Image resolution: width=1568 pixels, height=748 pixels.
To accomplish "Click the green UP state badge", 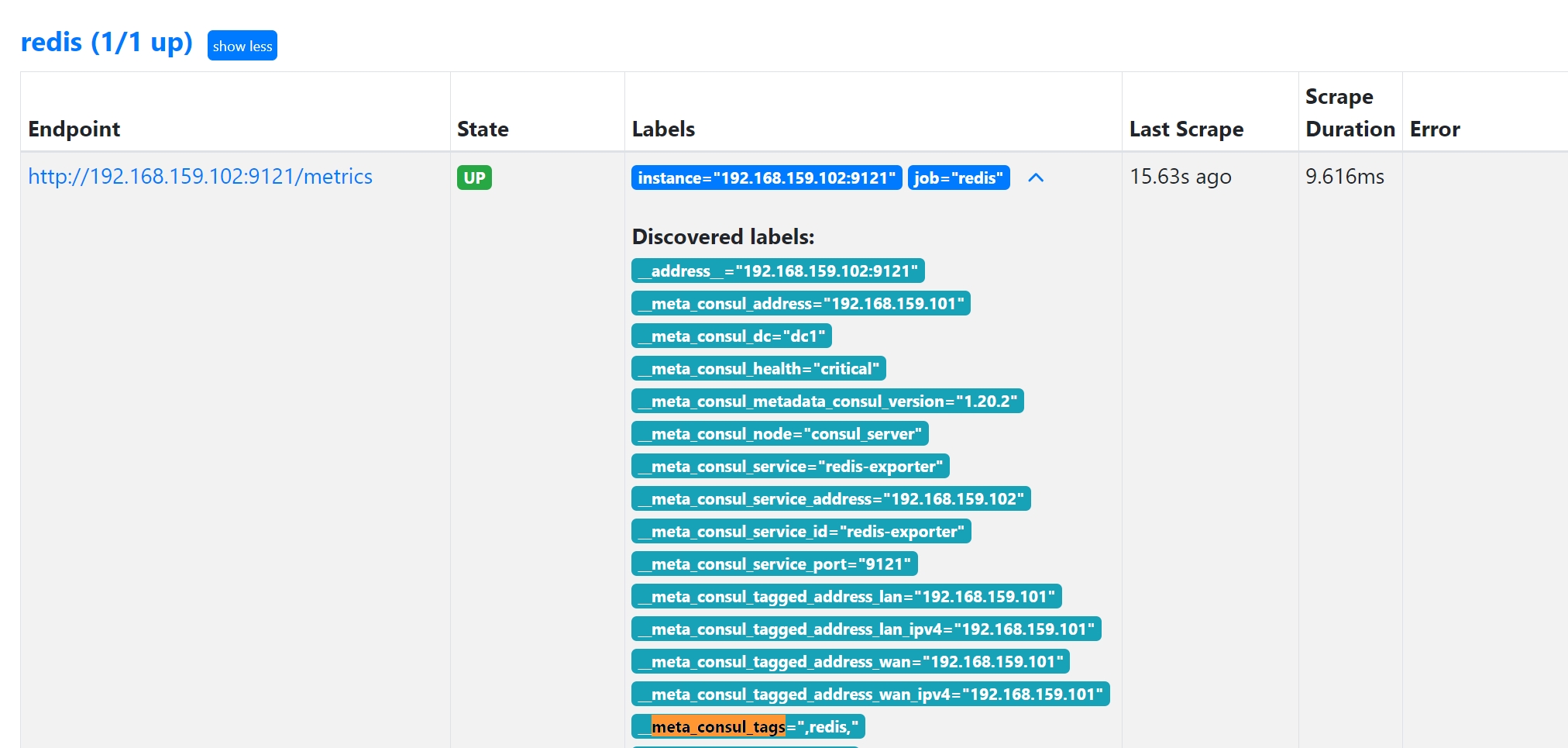I will [x=474, y=178].
